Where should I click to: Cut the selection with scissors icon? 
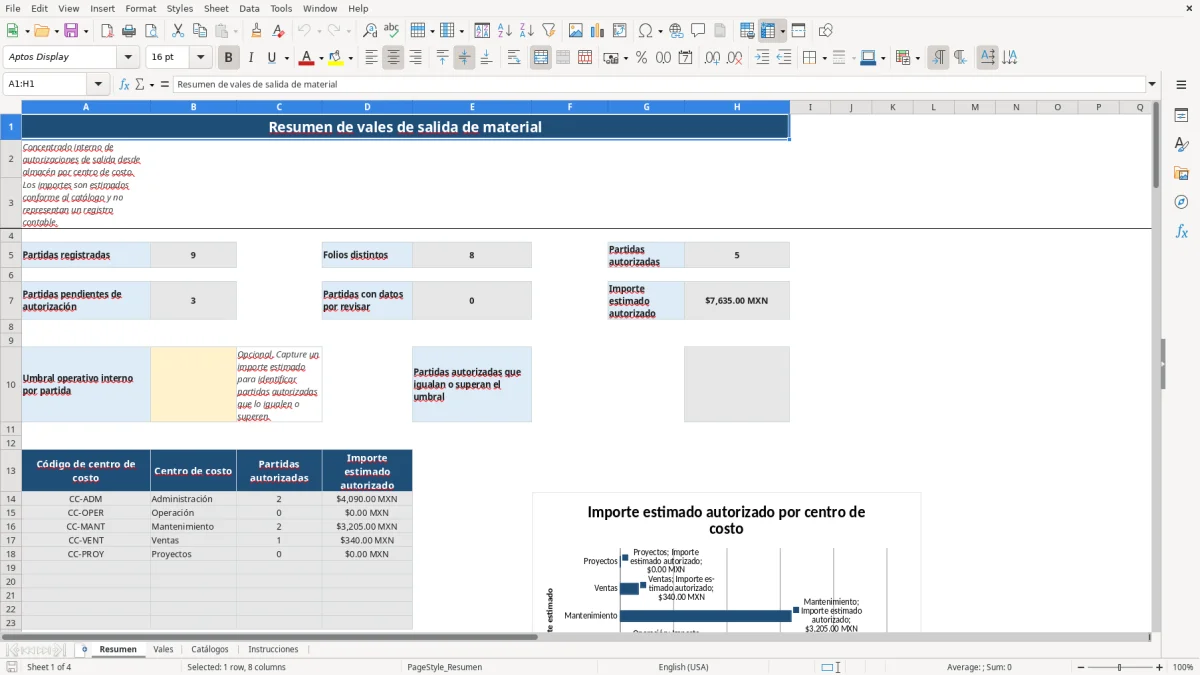tap(178, 31)
